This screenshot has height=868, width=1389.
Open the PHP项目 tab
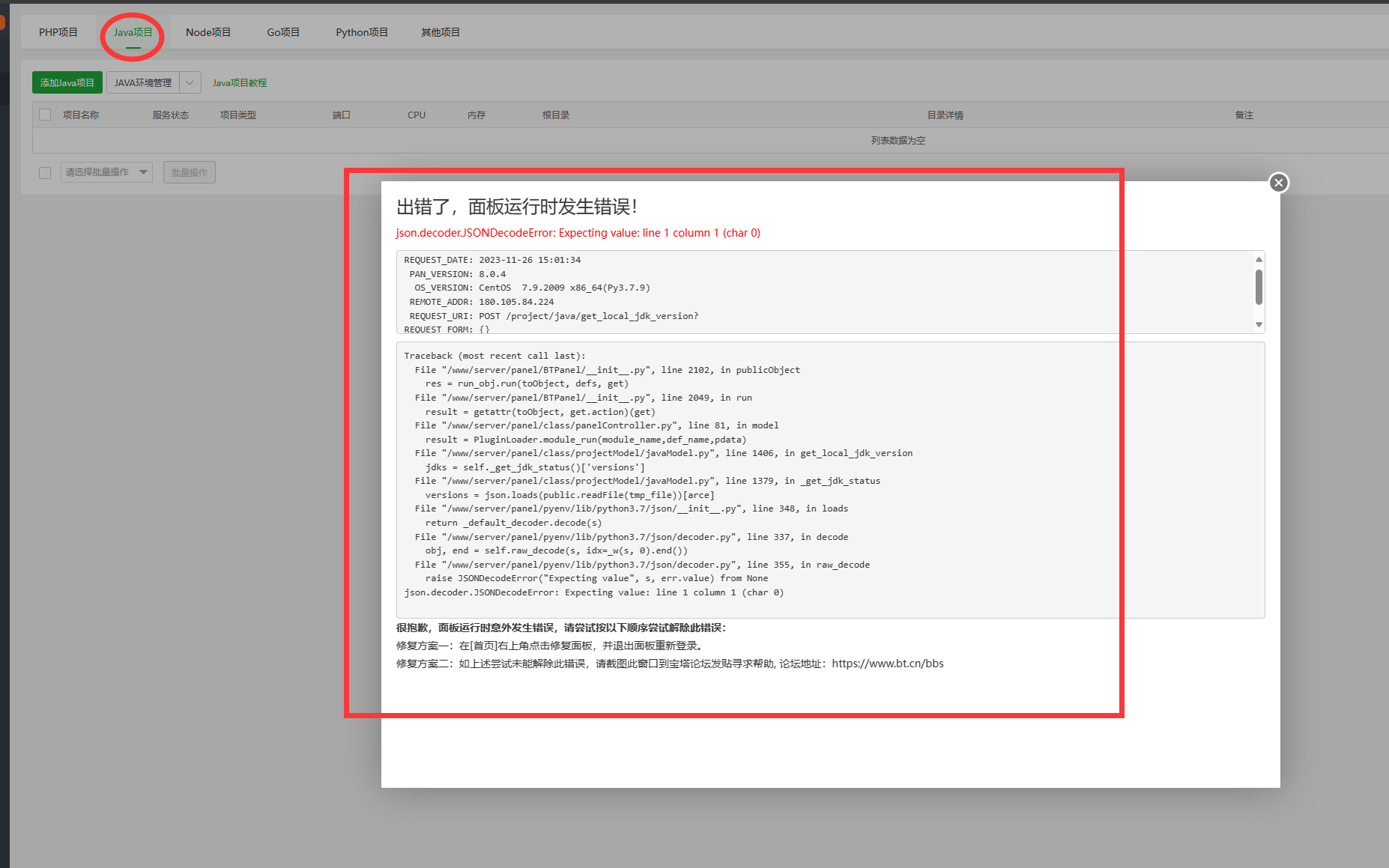tap(58, 32)
